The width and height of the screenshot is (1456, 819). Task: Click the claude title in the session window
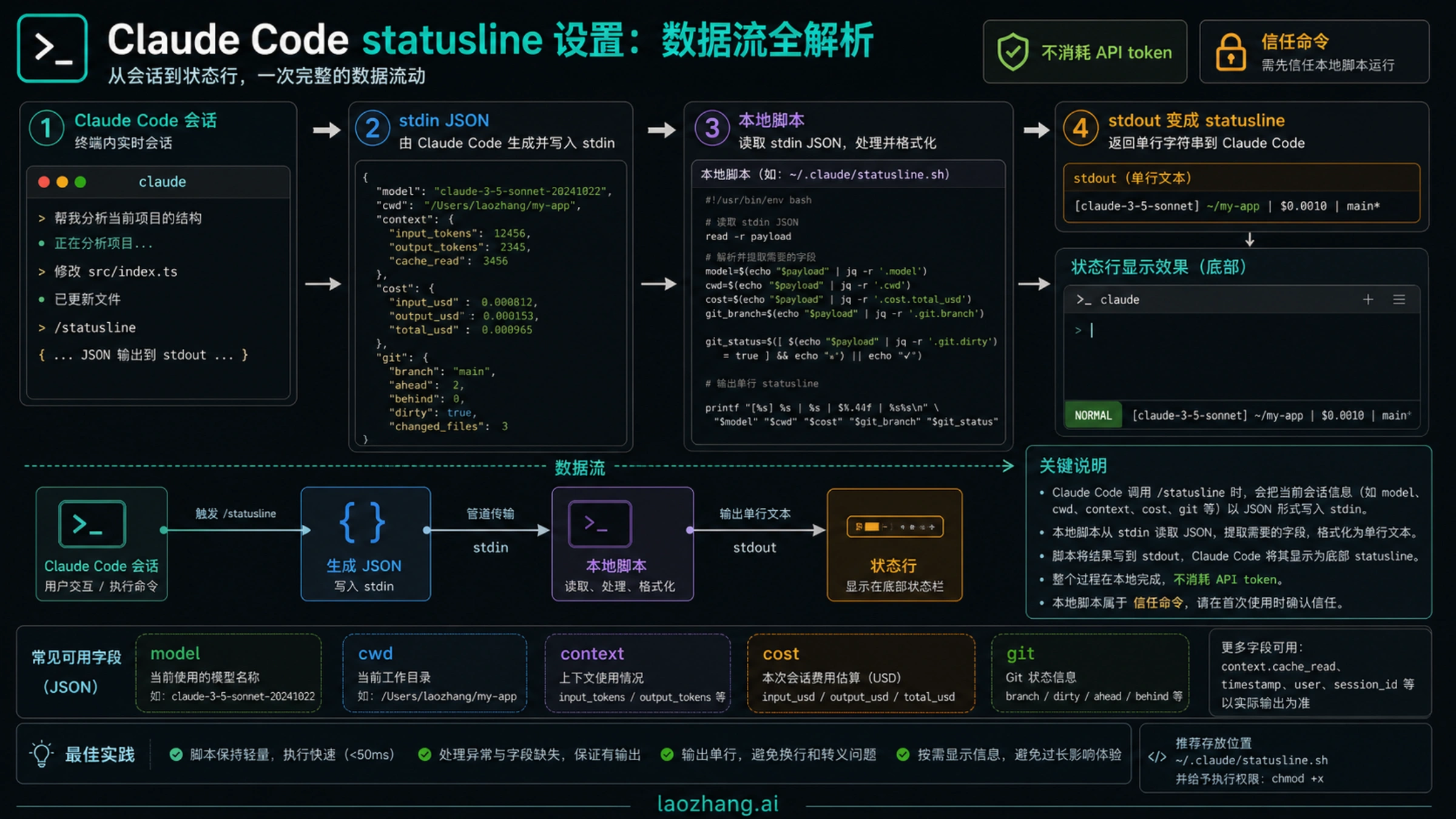tap(162, 181)
